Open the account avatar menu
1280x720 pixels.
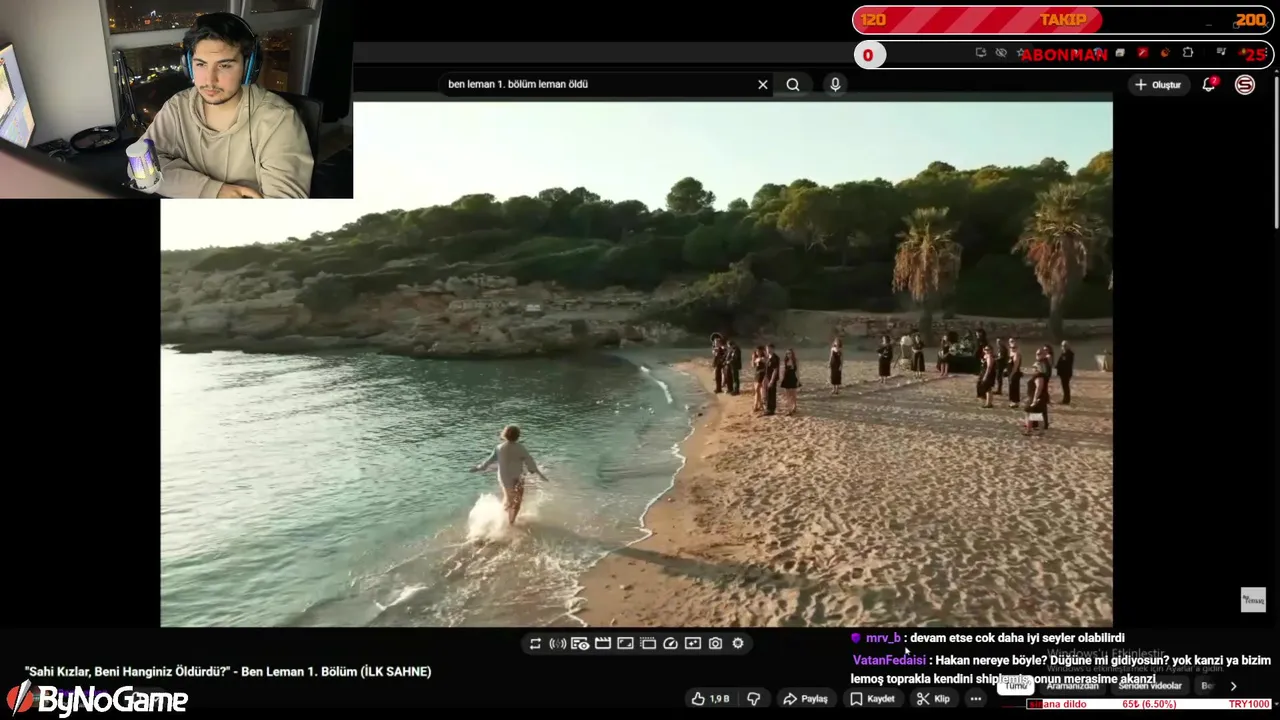click(x=1245, y=85)
